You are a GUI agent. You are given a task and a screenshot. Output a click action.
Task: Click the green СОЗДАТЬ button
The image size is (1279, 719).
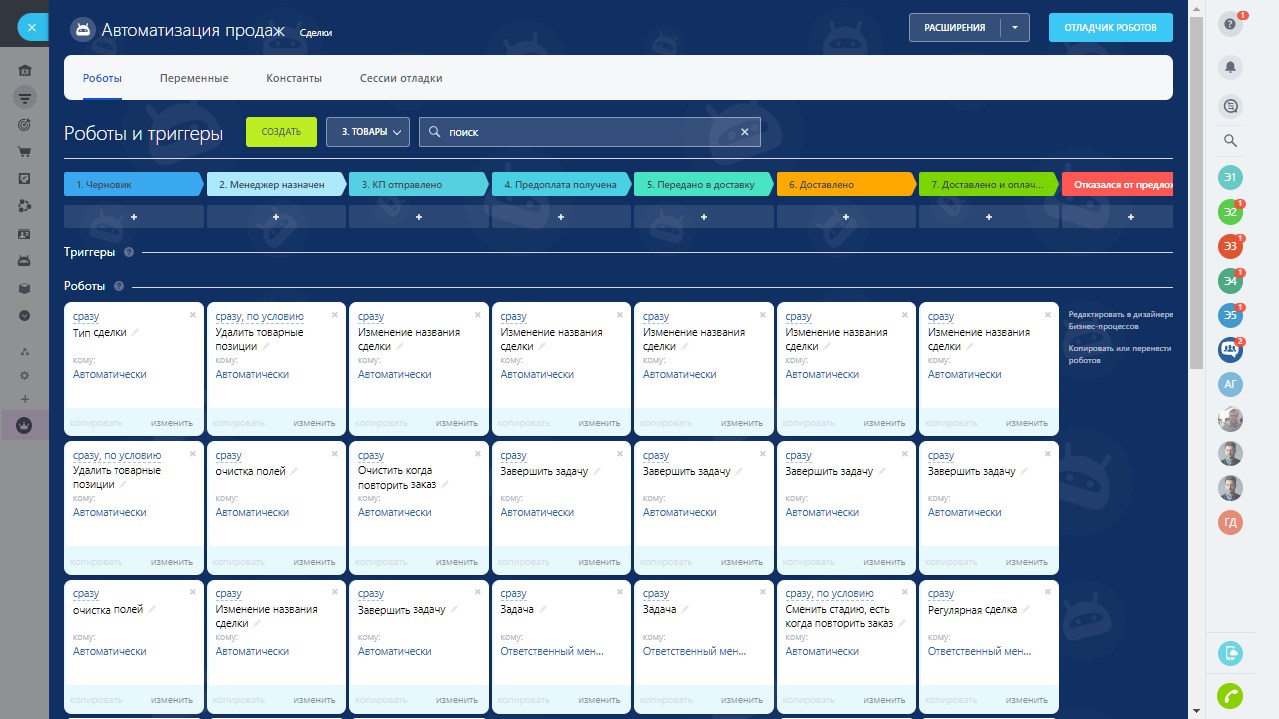coord(281,132)
